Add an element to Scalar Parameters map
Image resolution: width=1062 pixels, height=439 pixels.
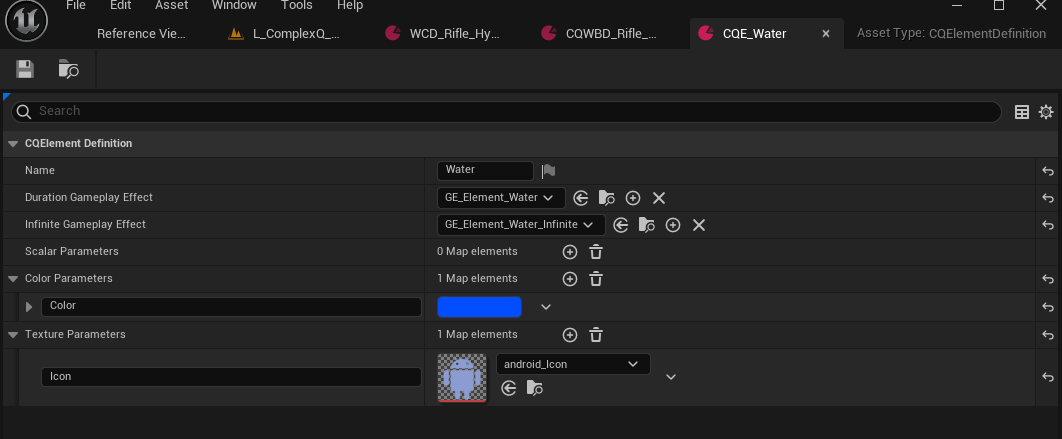(570, 252)
